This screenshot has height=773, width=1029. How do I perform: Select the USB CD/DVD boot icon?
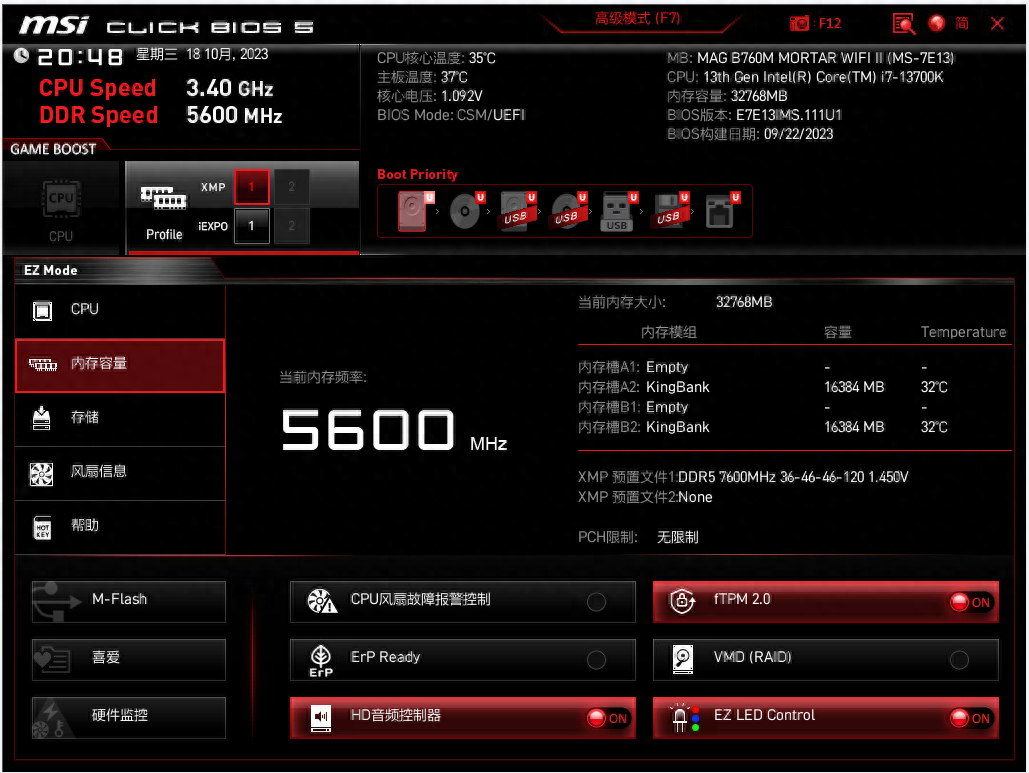click(x=569, y=211)
